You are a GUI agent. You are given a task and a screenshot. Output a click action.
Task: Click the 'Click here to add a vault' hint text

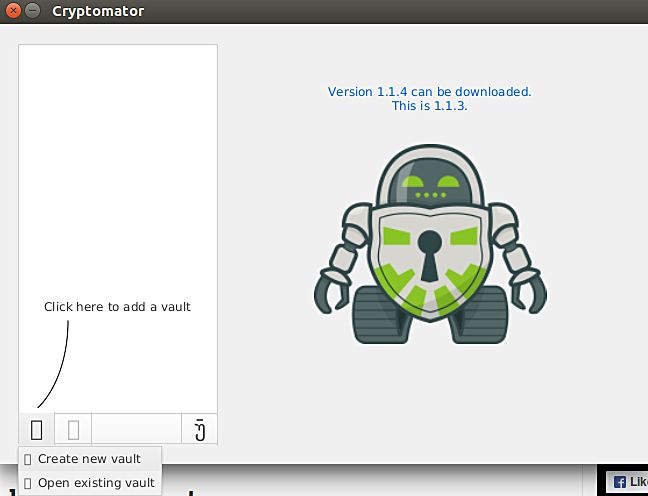coord(117,307)
